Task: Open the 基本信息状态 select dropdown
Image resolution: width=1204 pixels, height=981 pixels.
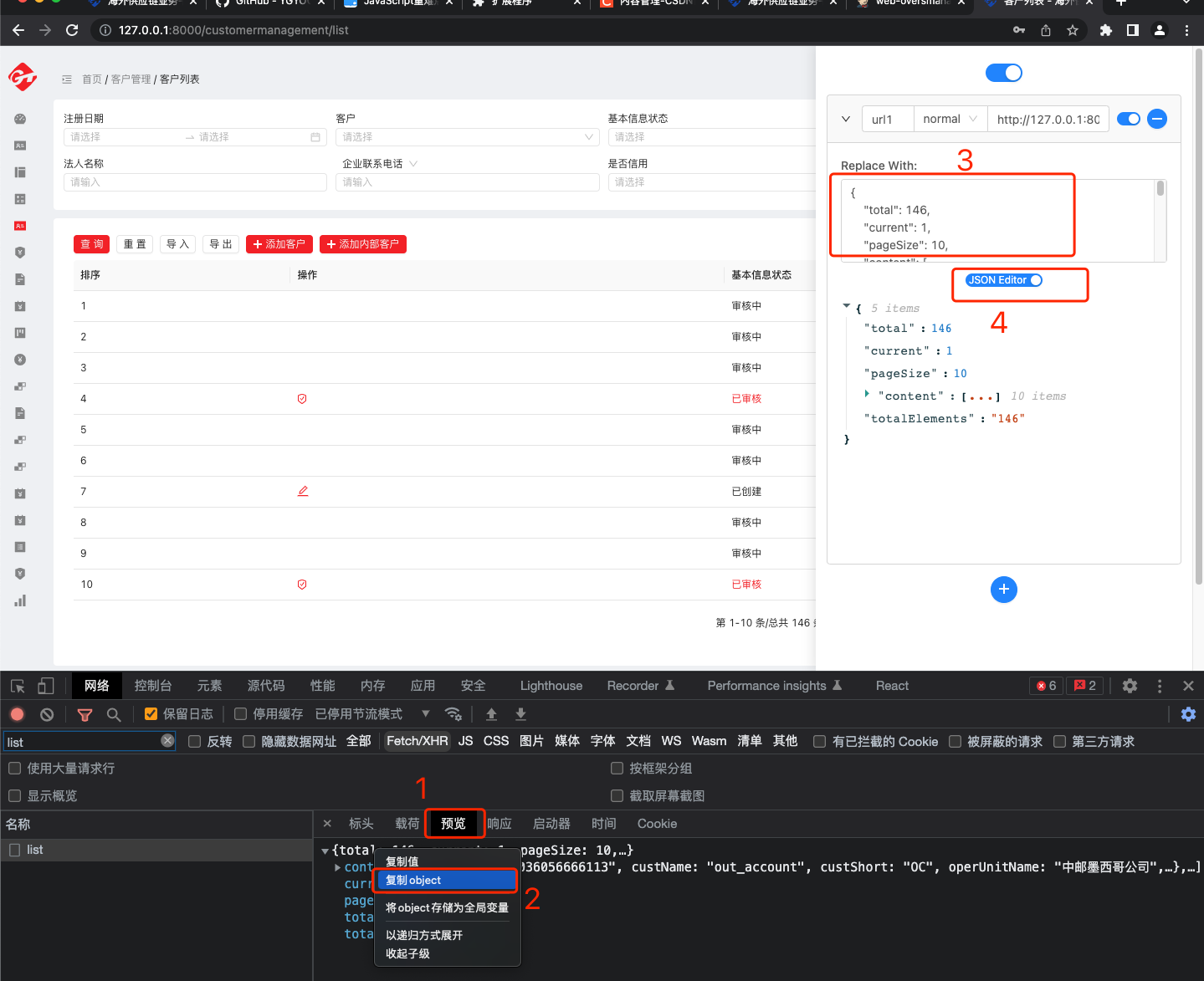Action: click(x=711, y=137)
